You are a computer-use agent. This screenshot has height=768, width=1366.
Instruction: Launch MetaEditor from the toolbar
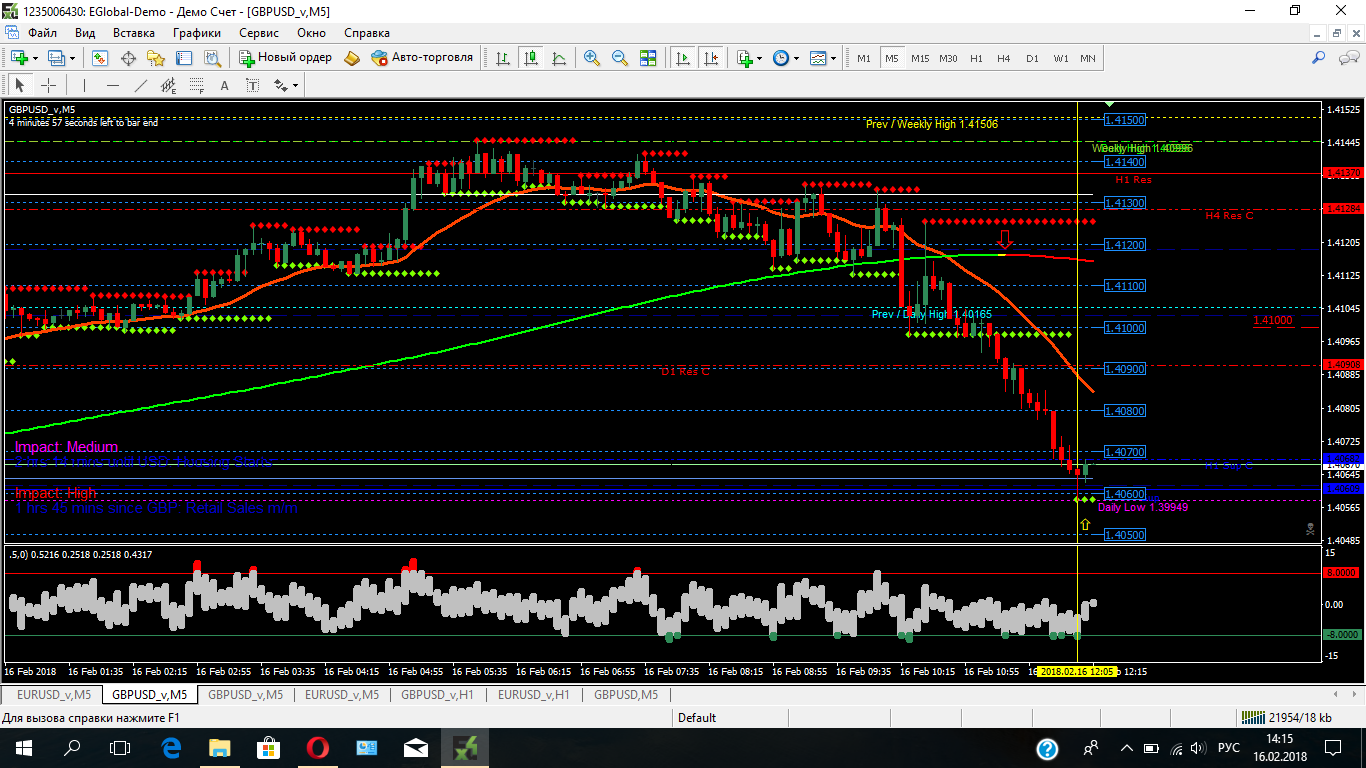[x=351, y=58]
